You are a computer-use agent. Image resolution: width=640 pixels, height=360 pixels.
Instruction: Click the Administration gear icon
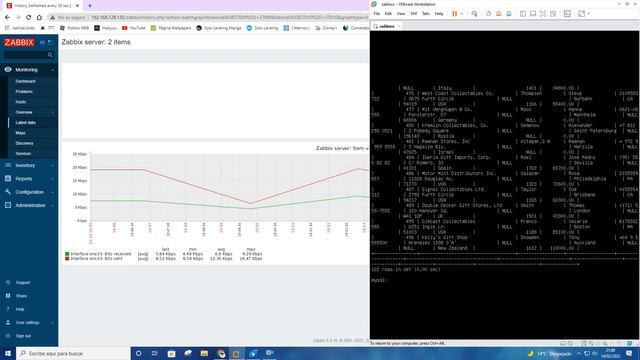click(8, 205)
